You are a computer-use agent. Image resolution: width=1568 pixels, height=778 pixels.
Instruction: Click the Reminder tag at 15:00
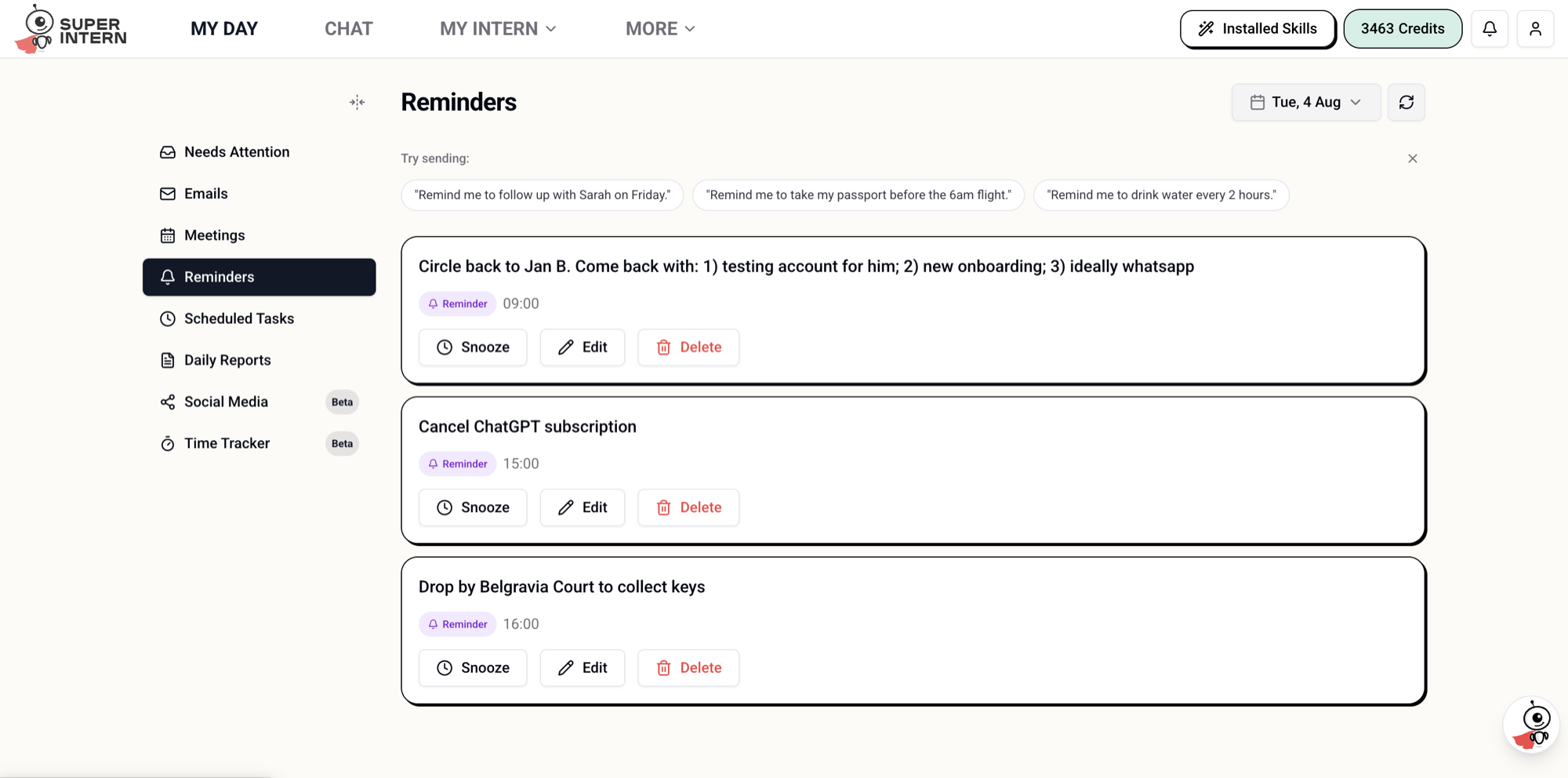[x=457, y=464]
